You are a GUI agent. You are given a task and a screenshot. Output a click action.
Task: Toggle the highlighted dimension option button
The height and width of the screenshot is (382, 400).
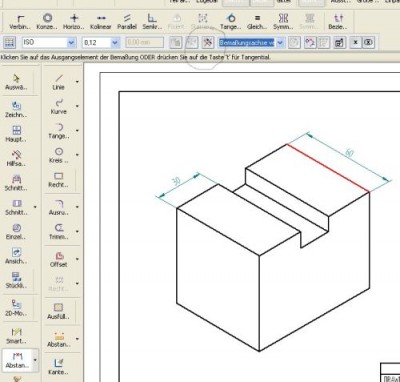click(207, 42)
